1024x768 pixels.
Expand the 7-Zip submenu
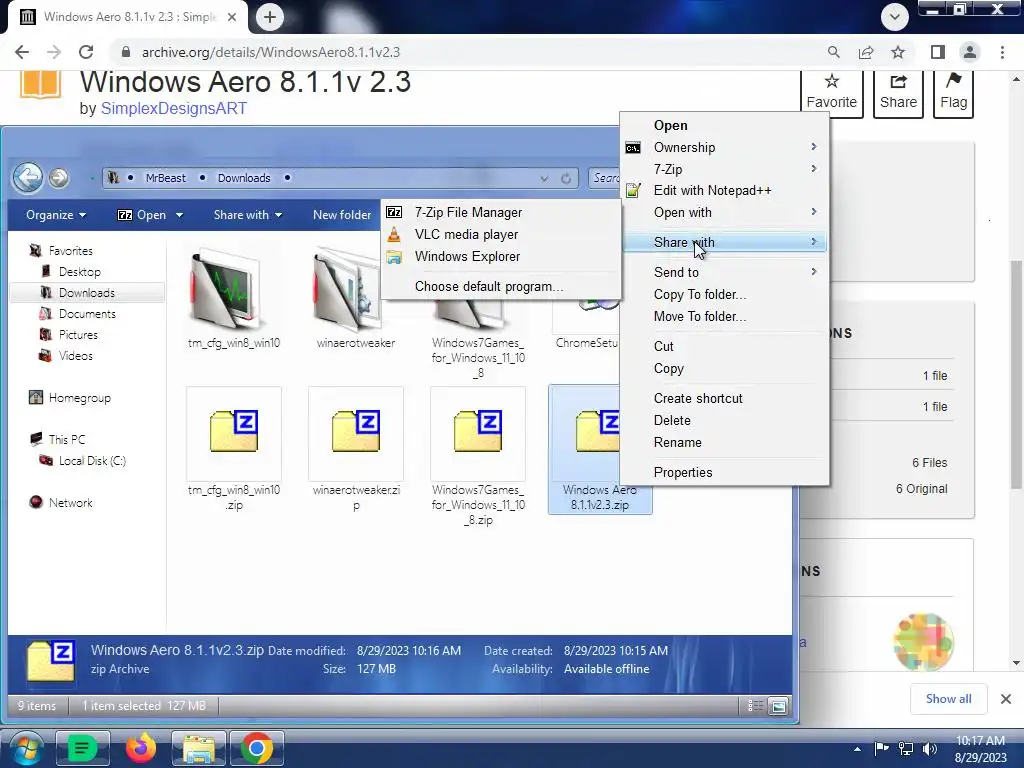point(724,169)
